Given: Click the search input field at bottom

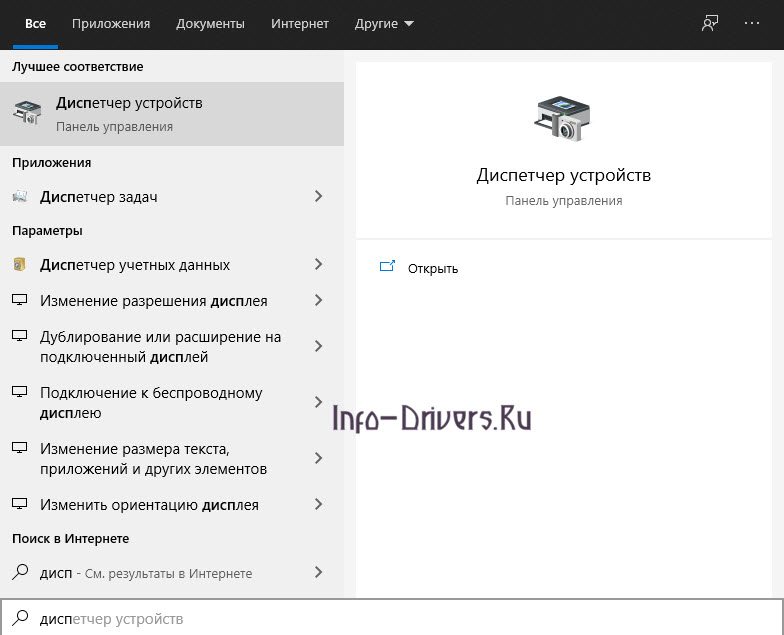Looking at the screenshot, I should (x=400, y=619).
